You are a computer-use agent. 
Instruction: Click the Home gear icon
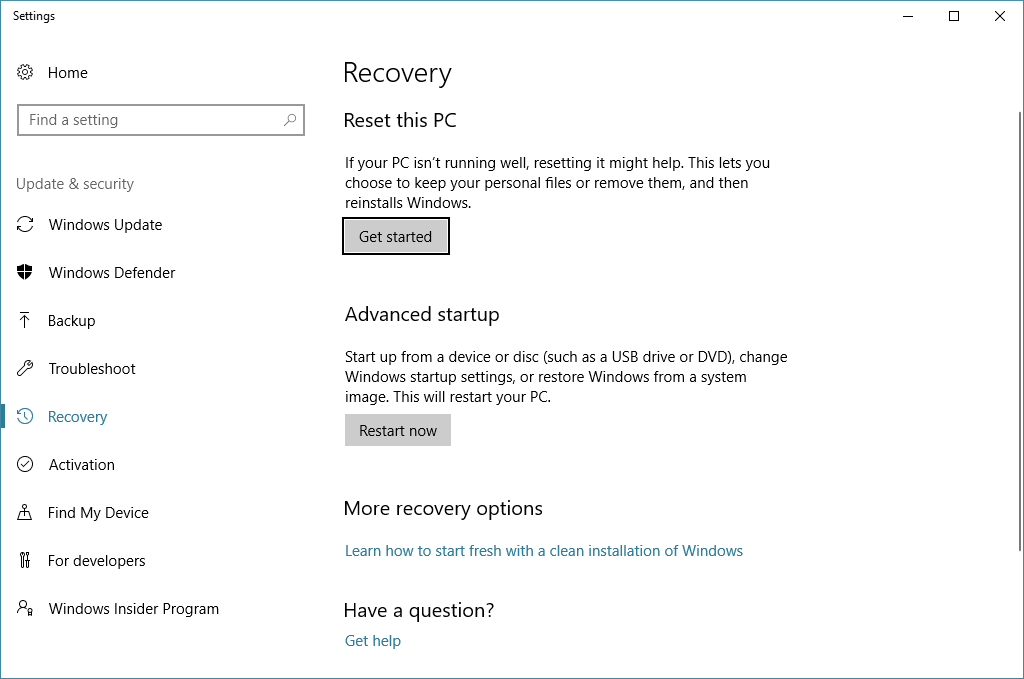pos(25,72)
